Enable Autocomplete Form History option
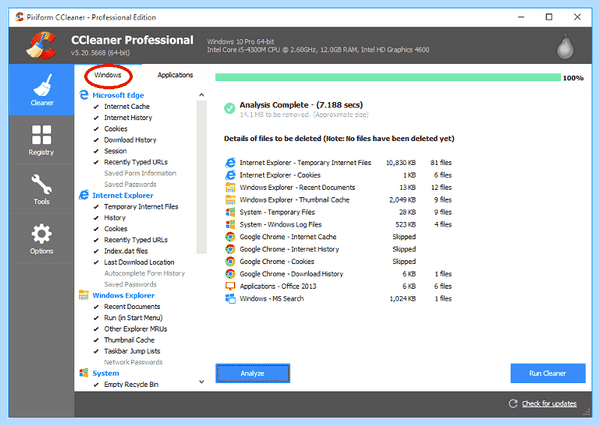Screen dimensions: 600x426 (x=96, y=273)
